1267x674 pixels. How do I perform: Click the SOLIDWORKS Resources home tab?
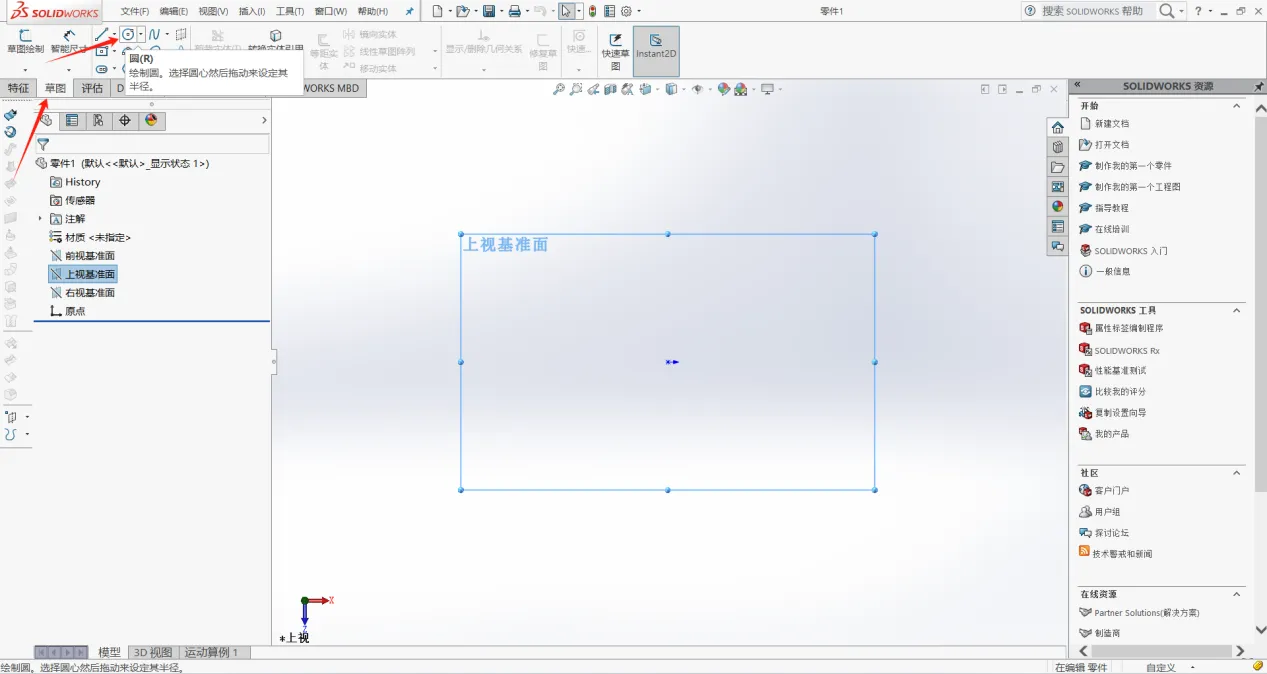pyautogui.click(x=1058, y=127)
